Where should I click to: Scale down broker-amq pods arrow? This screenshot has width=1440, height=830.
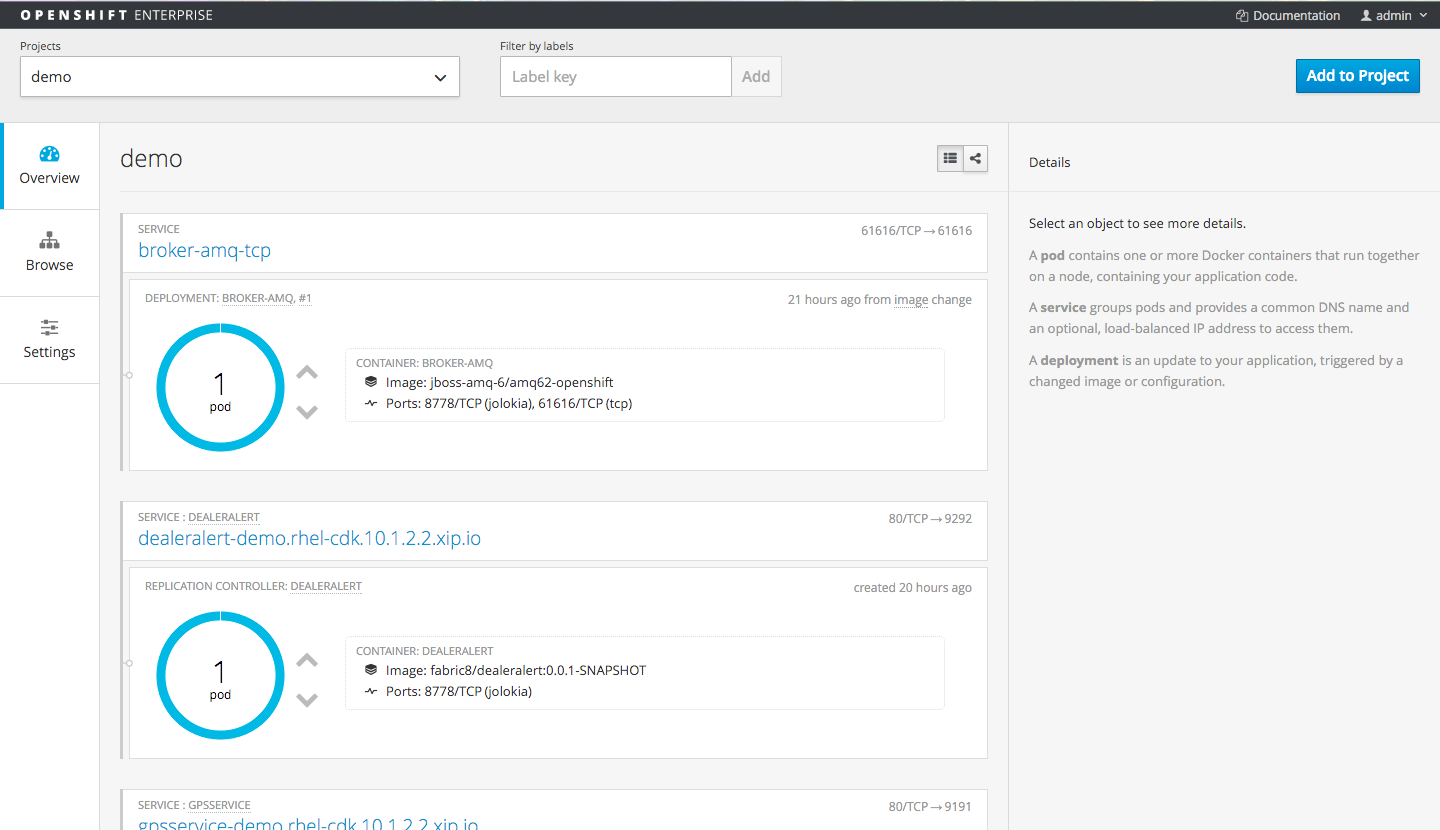click(x=307, y=411)
